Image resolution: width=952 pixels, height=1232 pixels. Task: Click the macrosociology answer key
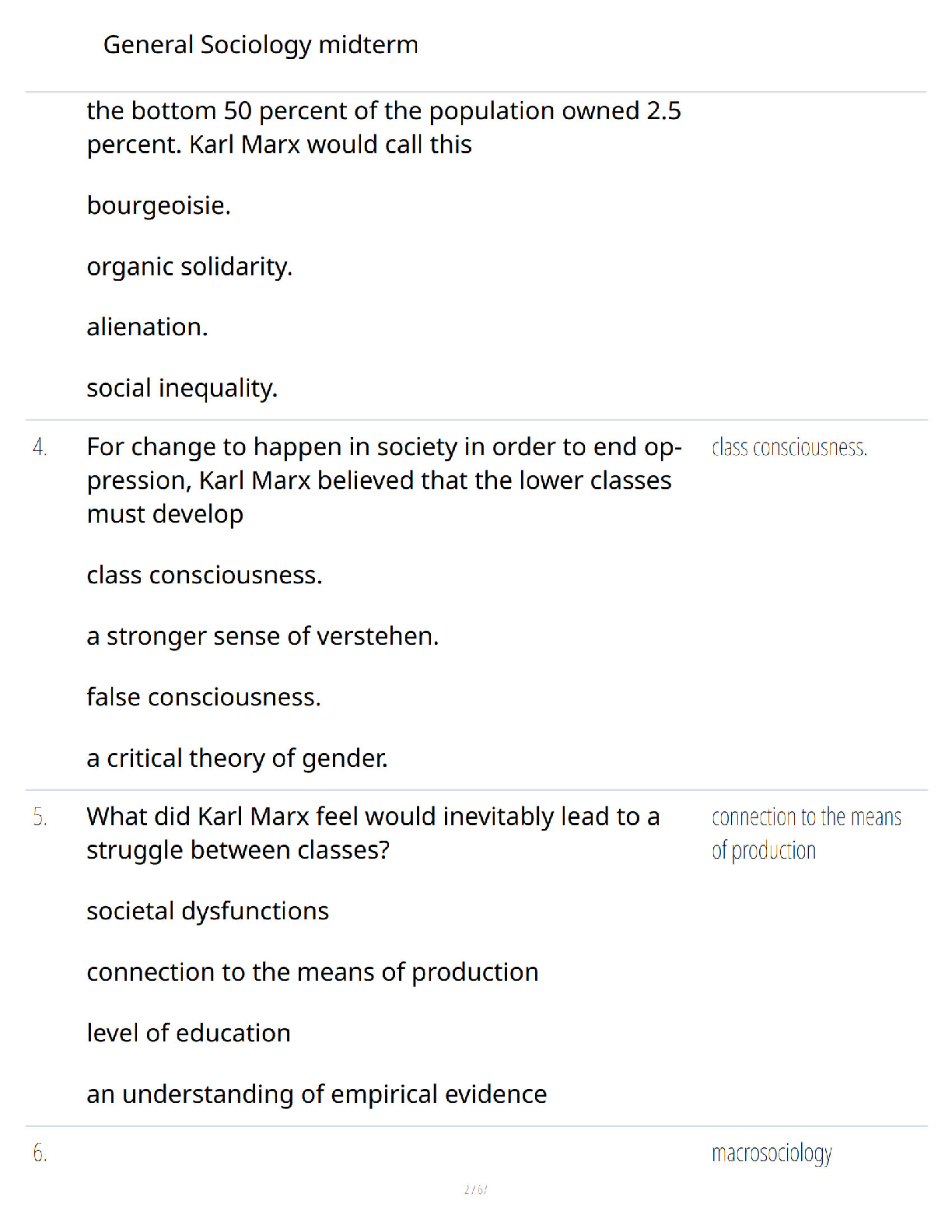click(x=772, y=1153)
